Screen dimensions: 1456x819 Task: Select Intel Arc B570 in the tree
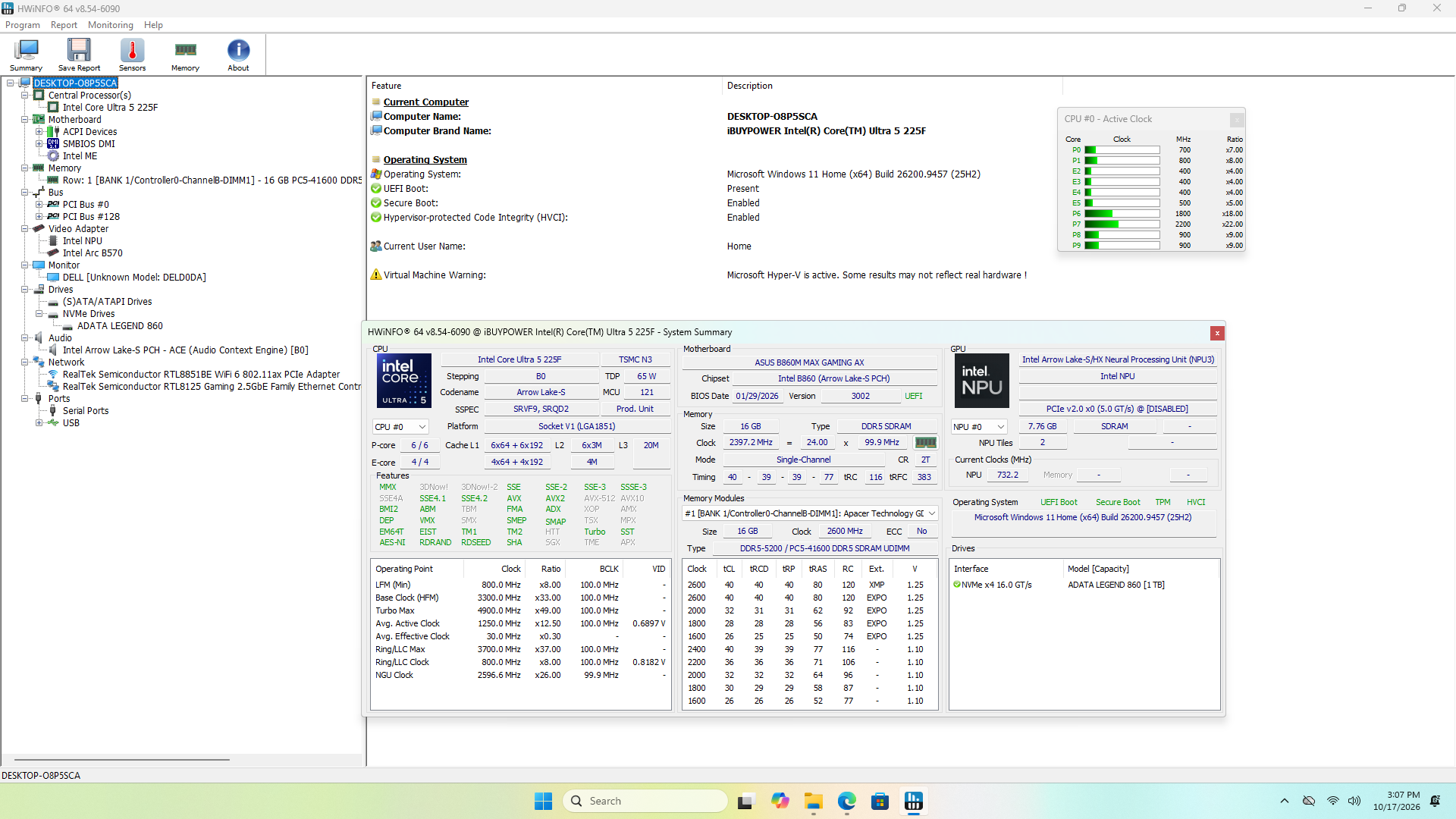(93, 253)
